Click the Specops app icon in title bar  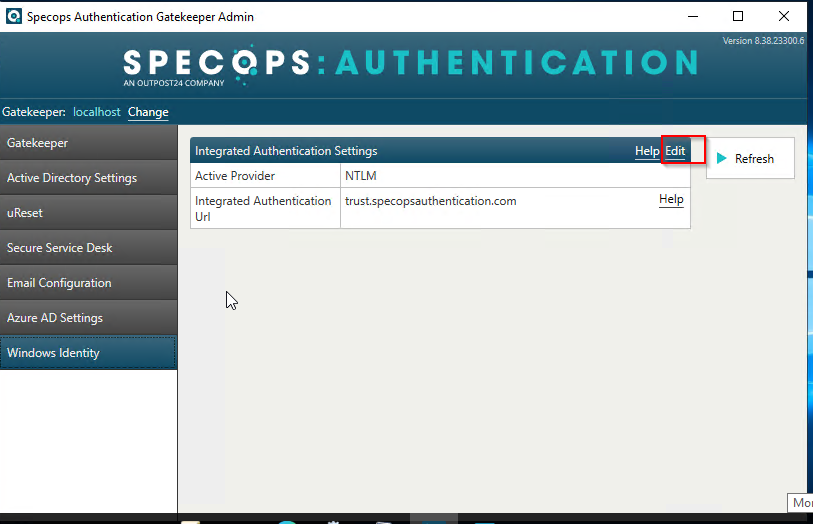point(13,17)
